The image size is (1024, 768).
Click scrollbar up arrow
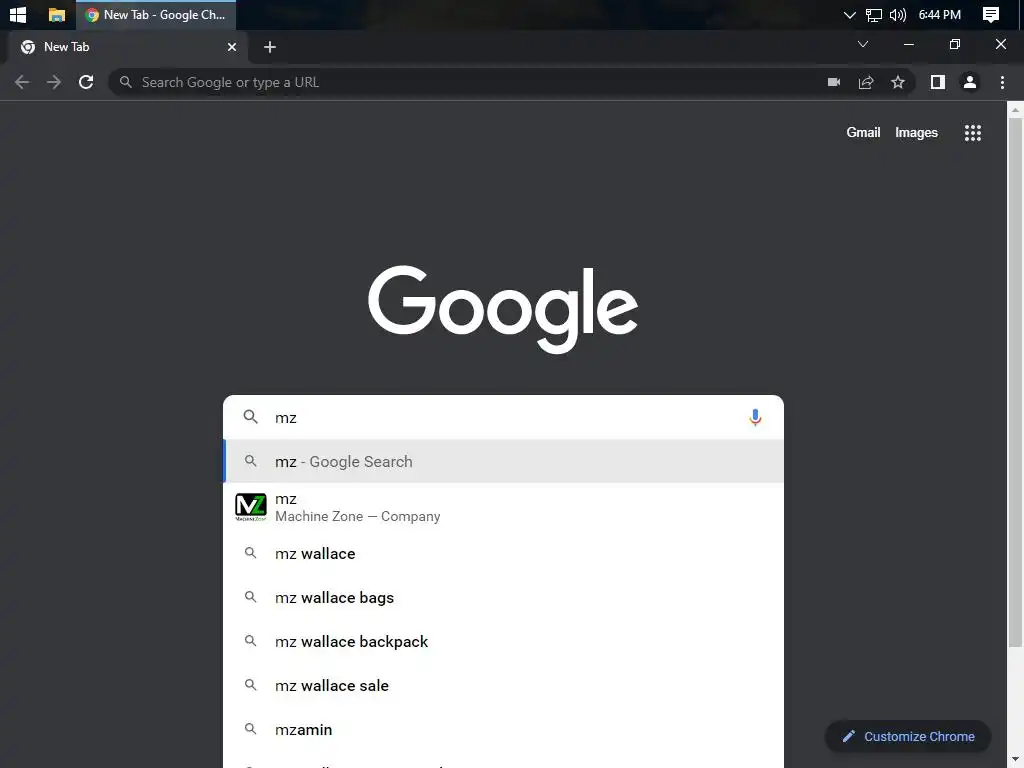pyautogui.click(x=1016, y=110)
